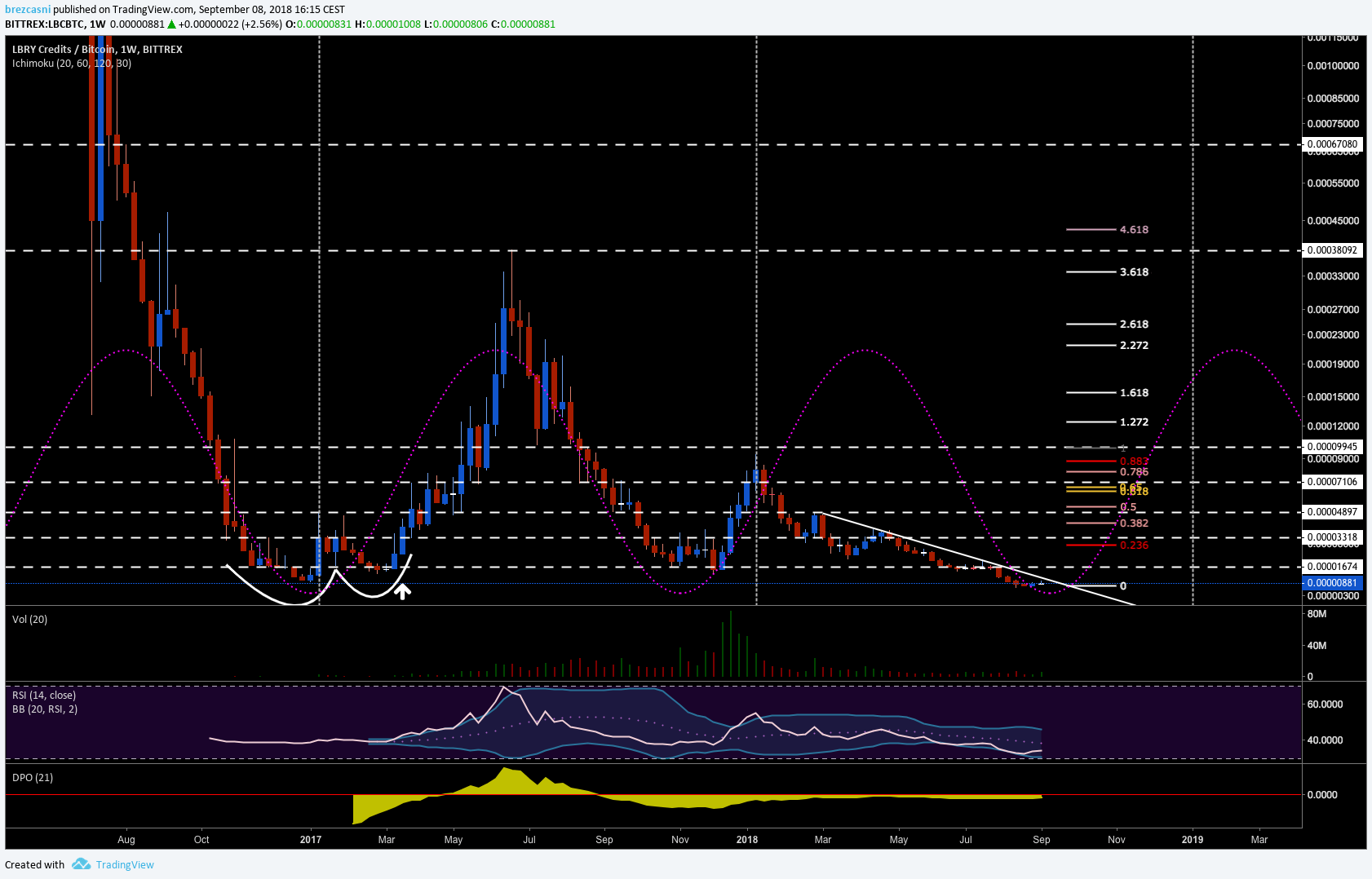Click the open value O:0.00000831

coord(318,24)
